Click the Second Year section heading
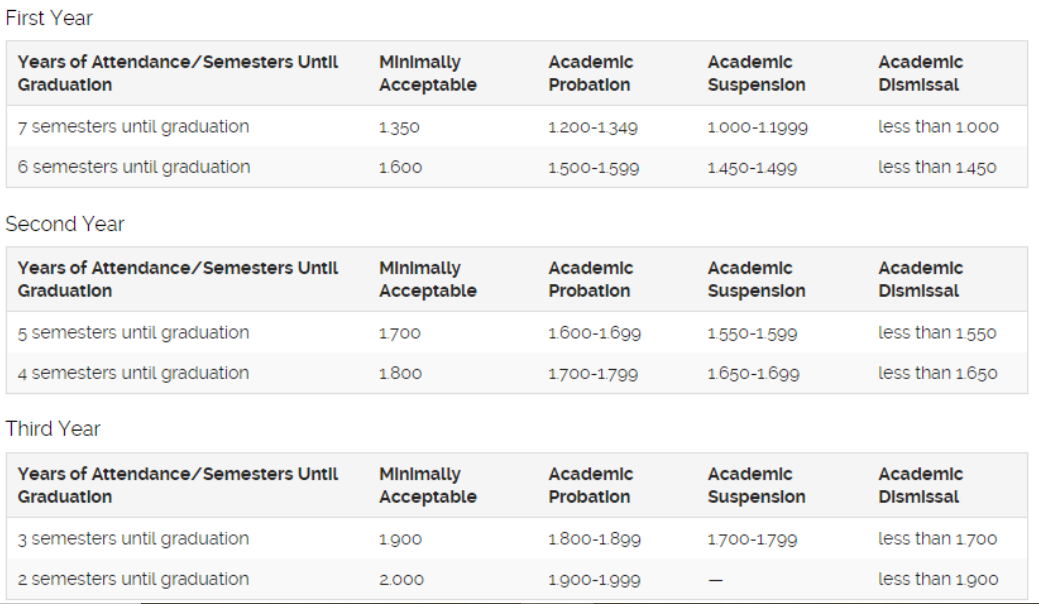1039x604 pixels. [x=65, y=224]
